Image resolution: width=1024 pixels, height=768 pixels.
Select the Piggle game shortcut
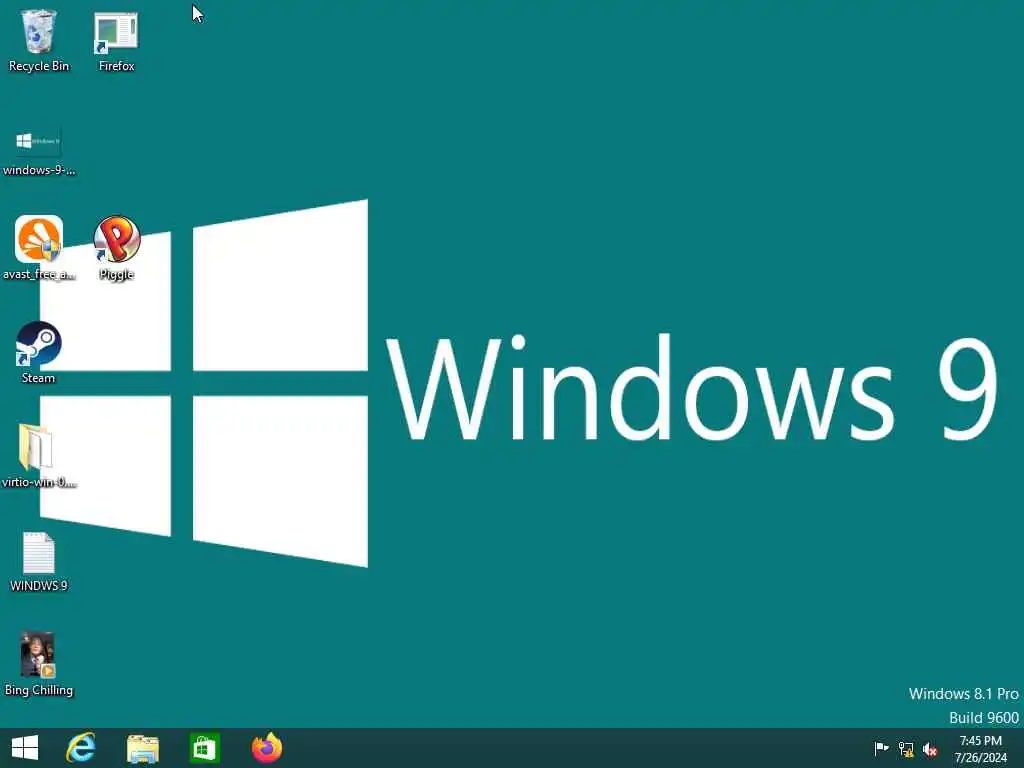coord(116,248)
